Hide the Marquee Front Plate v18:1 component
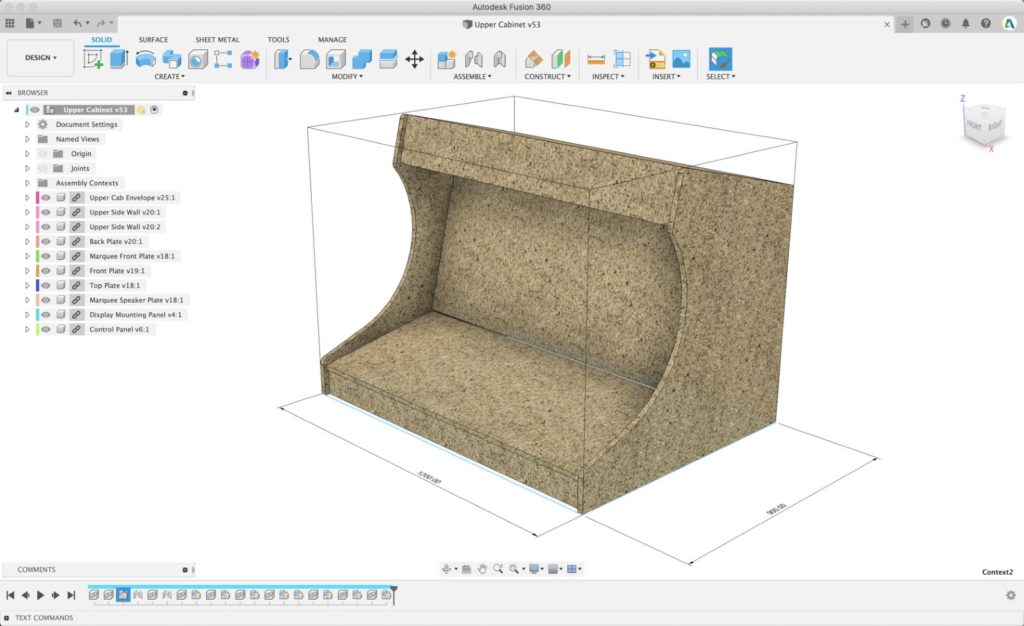 pyautogui.click(x=46, y=255)
